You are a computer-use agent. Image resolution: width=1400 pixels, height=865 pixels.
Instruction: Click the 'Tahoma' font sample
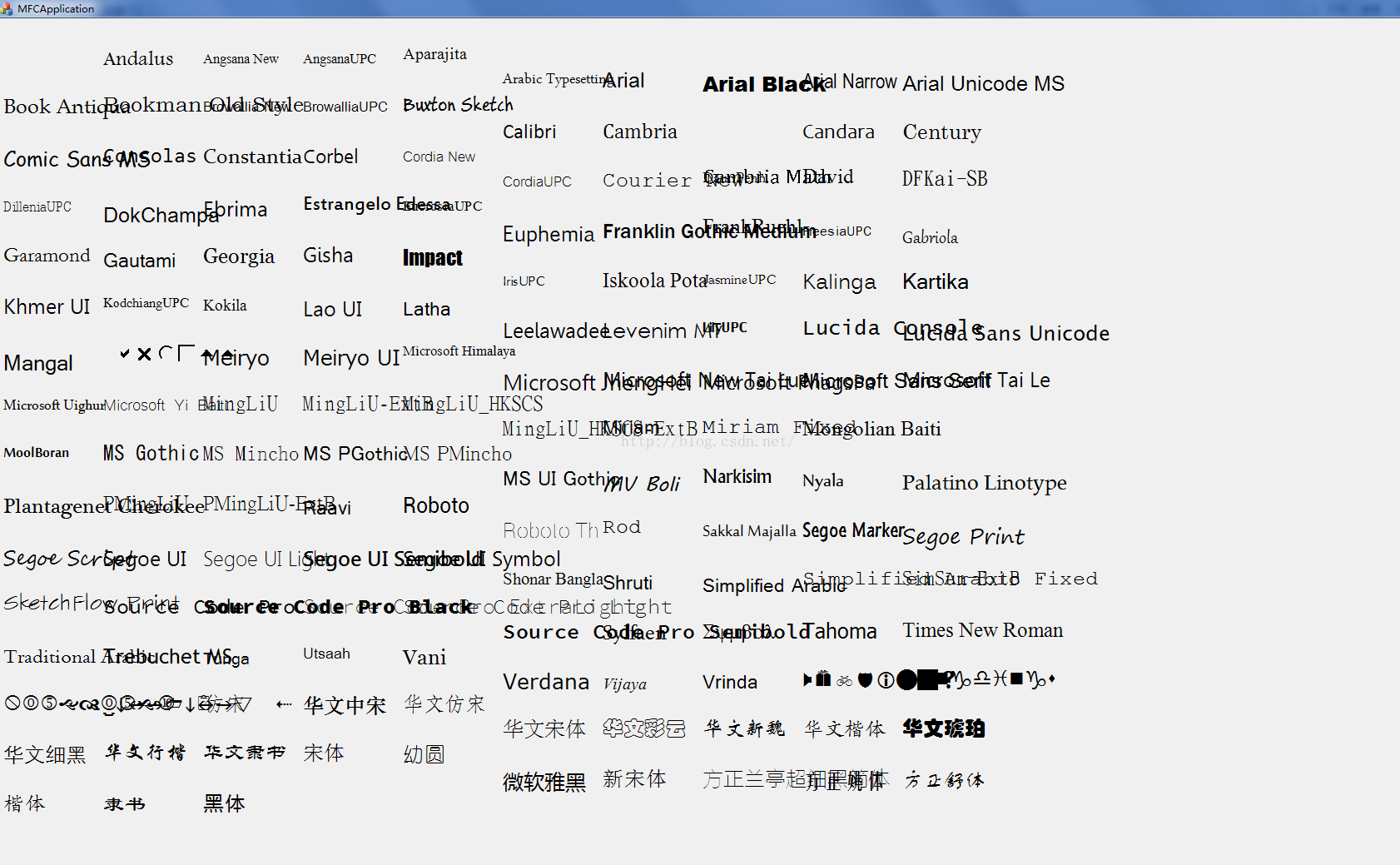(x=840, y=632)
